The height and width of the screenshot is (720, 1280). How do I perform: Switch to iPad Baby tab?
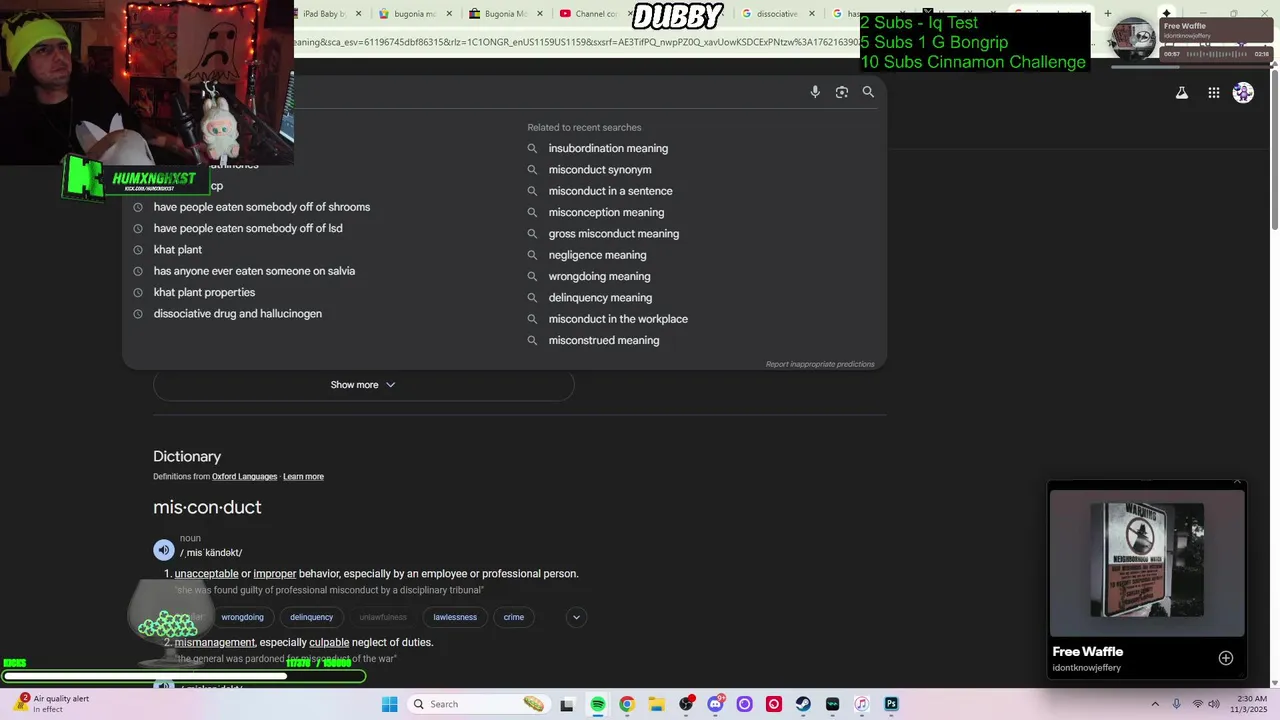326,14
